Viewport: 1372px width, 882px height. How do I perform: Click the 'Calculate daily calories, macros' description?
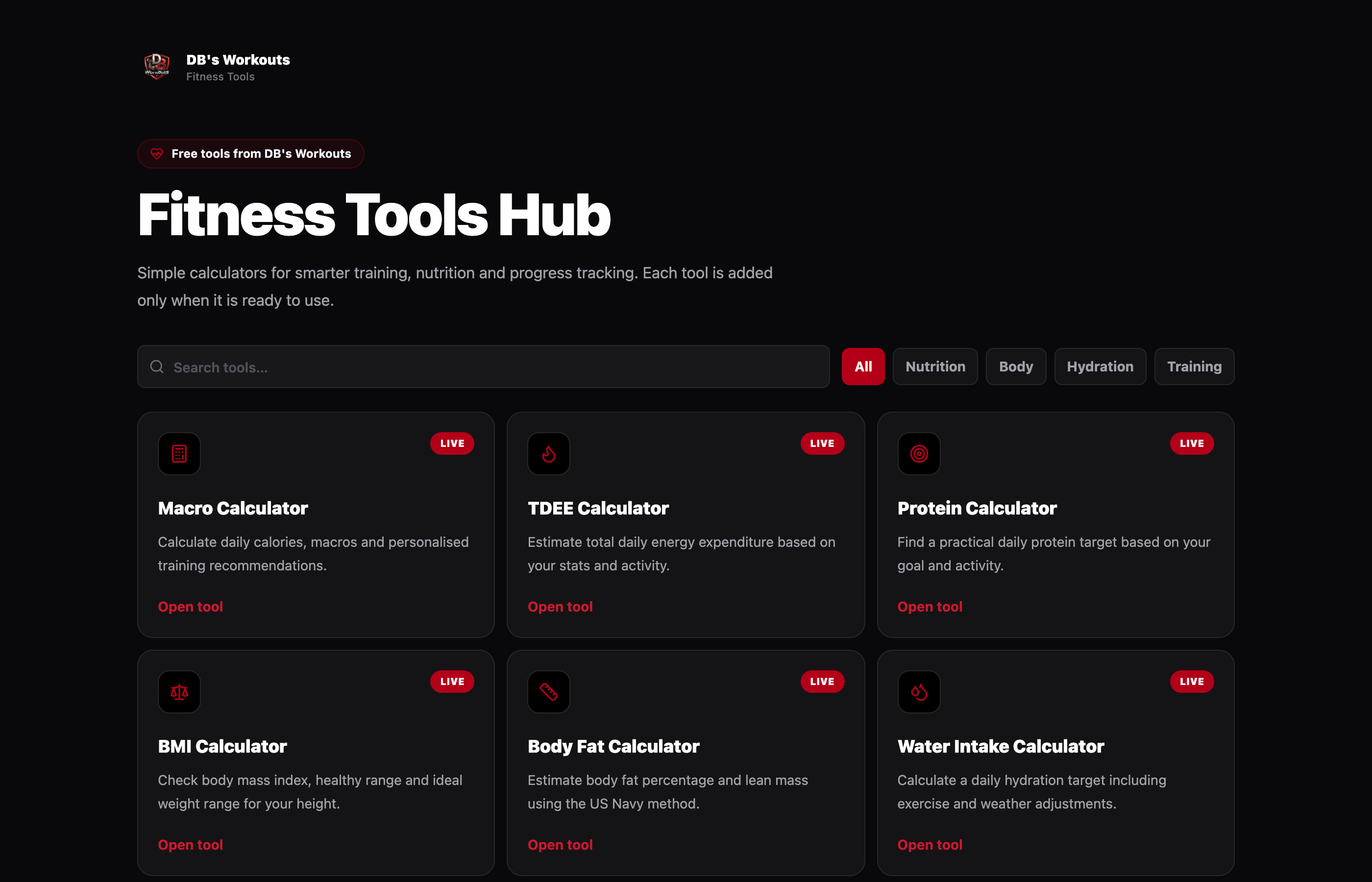click(x=313, y=553)
